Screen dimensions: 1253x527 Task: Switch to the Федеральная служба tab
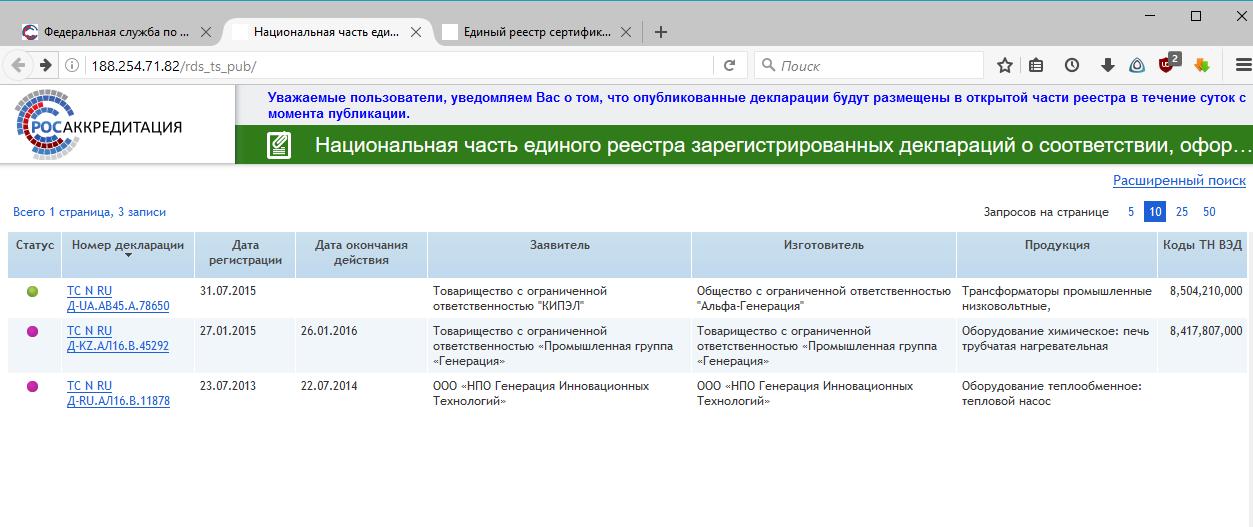pos(116,32)
